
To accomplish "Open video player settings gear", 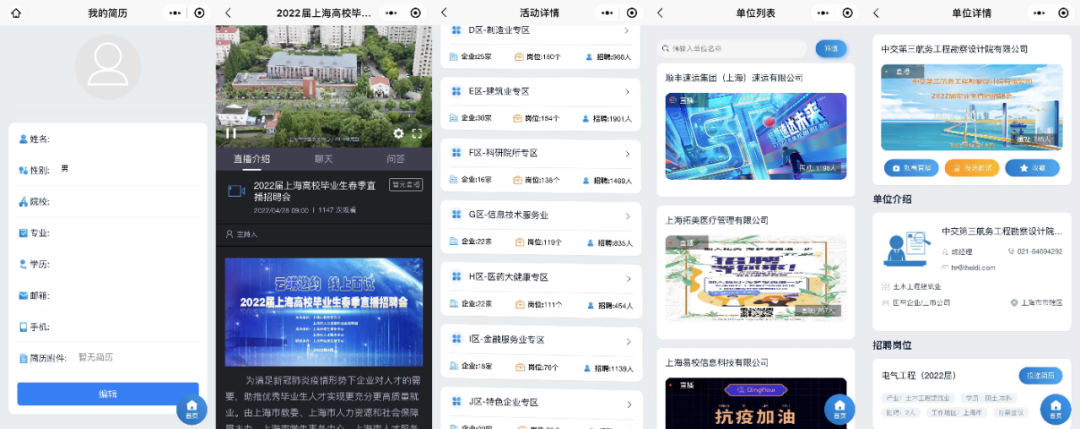I will [399, 132].
